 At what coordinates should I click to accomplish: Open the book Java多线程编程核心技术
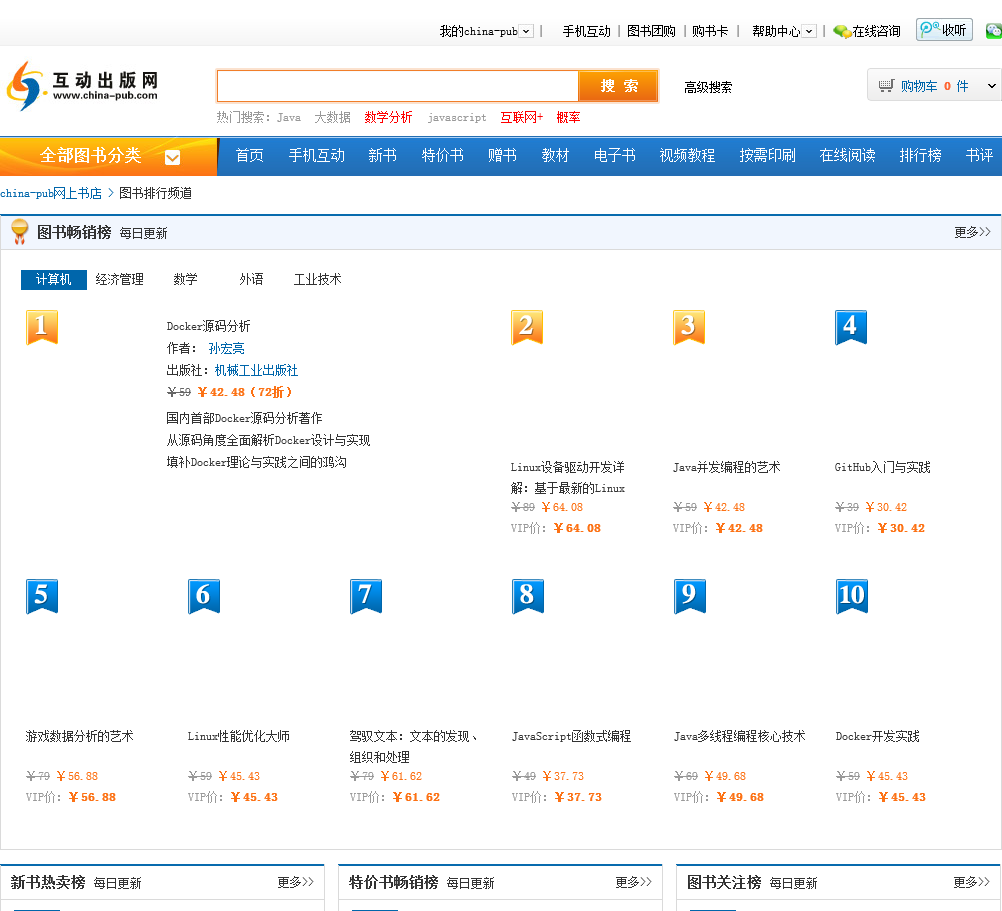coord(739,736)
